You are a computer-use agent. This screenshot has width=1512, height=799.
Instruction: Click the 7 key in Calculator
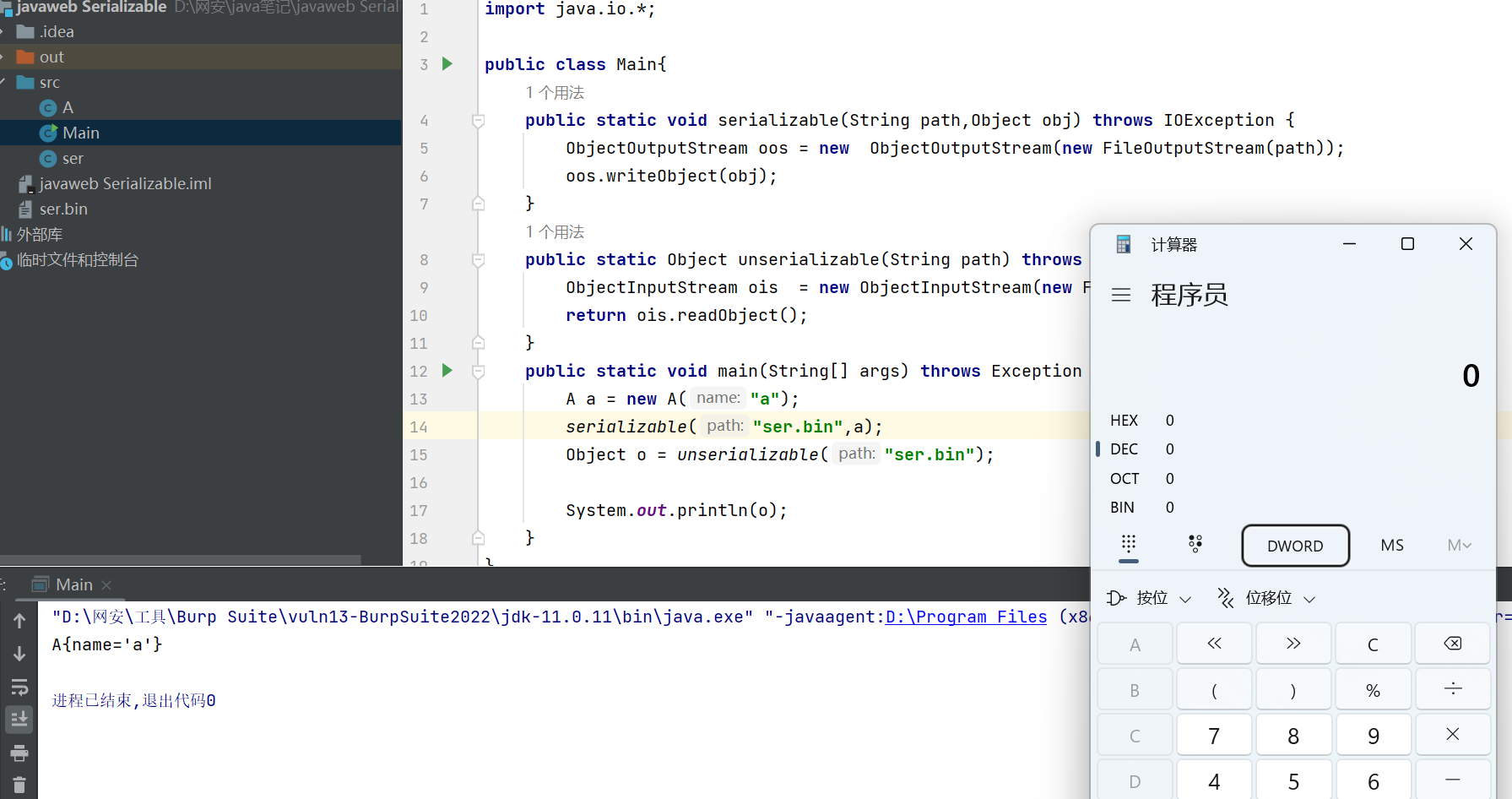coord(1214,735)
